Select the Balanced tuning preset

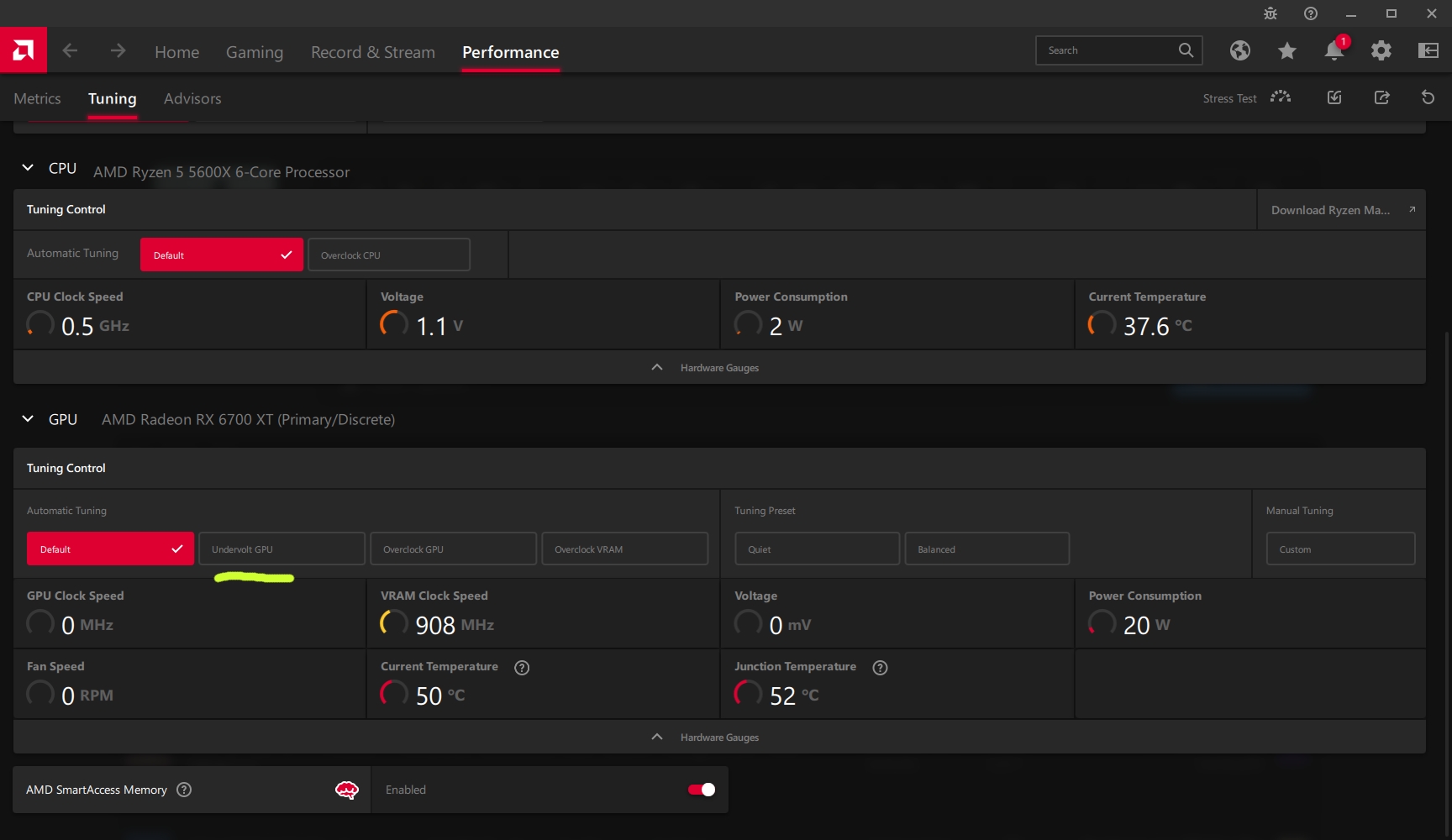[x=987, y=549]
